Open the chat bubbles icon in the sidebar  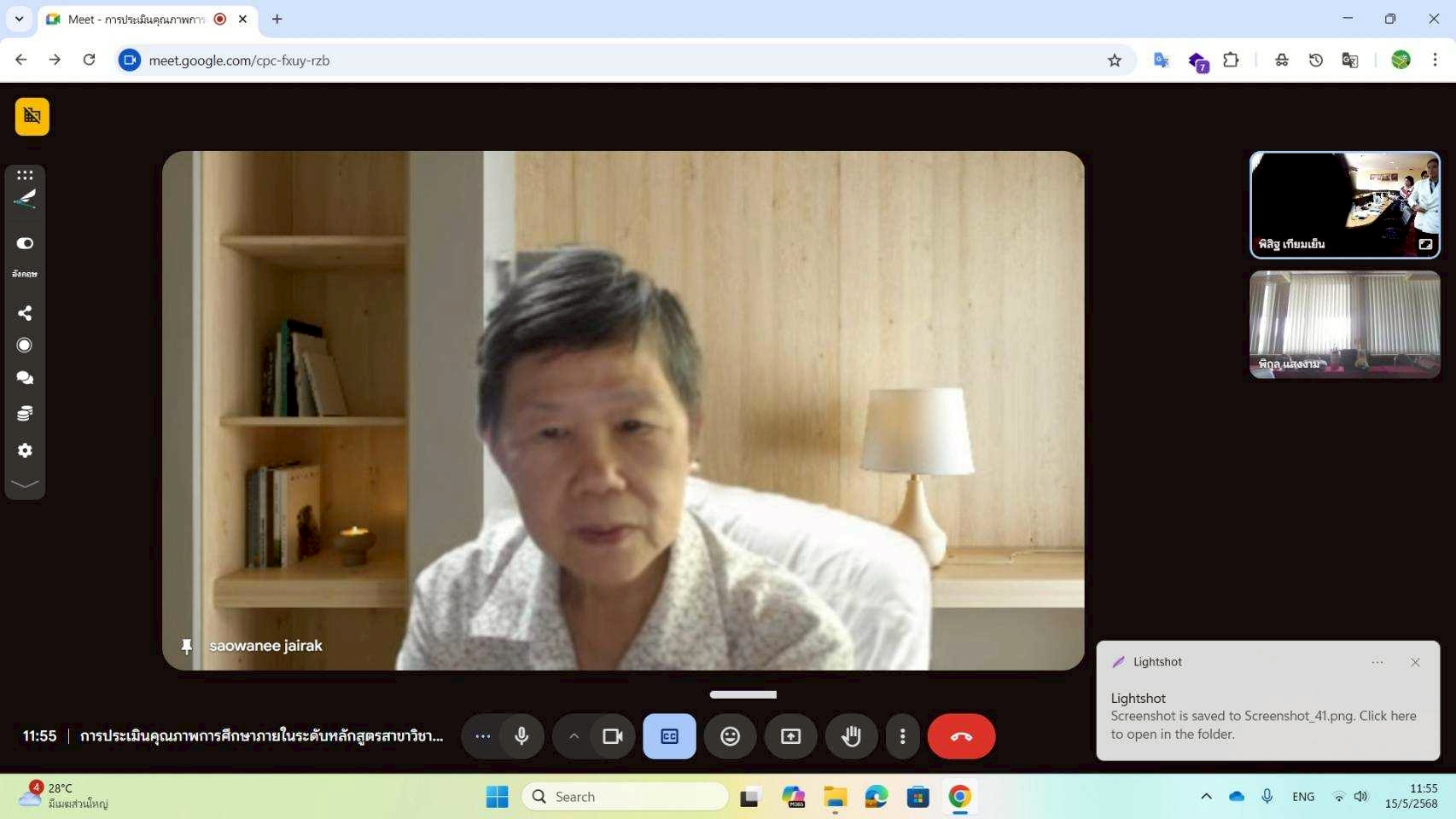(x=25, y=378)
